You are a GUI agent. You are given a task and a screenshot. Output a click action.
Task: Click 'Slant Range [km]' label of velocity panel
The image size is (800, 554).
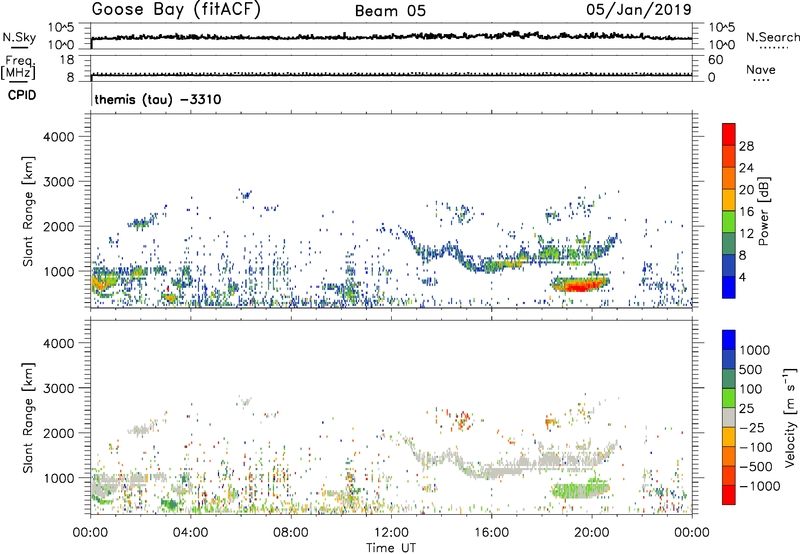pyautogui.click(x=28, y=417)
